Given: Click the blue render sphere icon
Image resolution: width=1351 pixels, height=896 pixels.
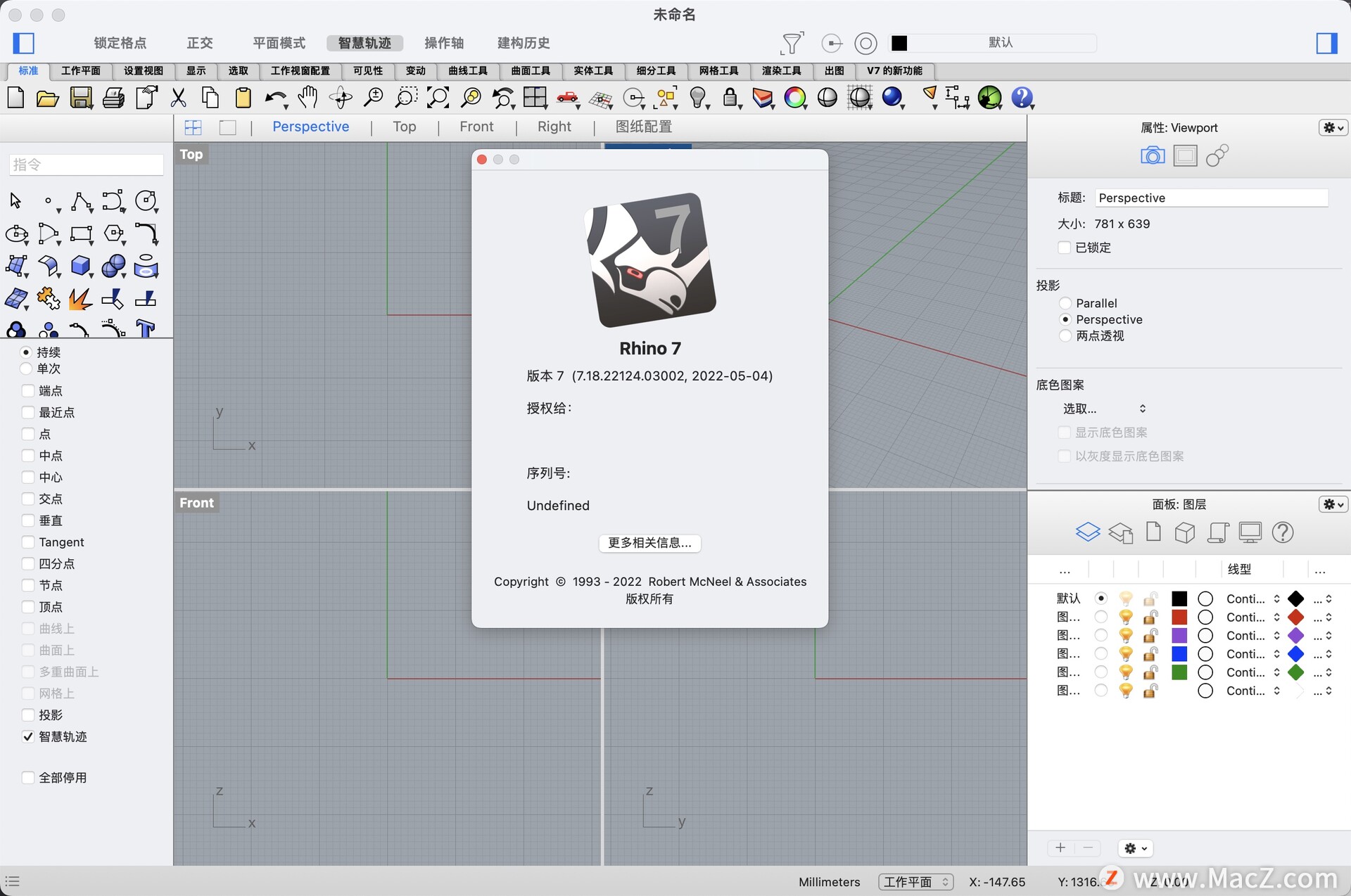Looking at the screenshot, I should point(892,98).
